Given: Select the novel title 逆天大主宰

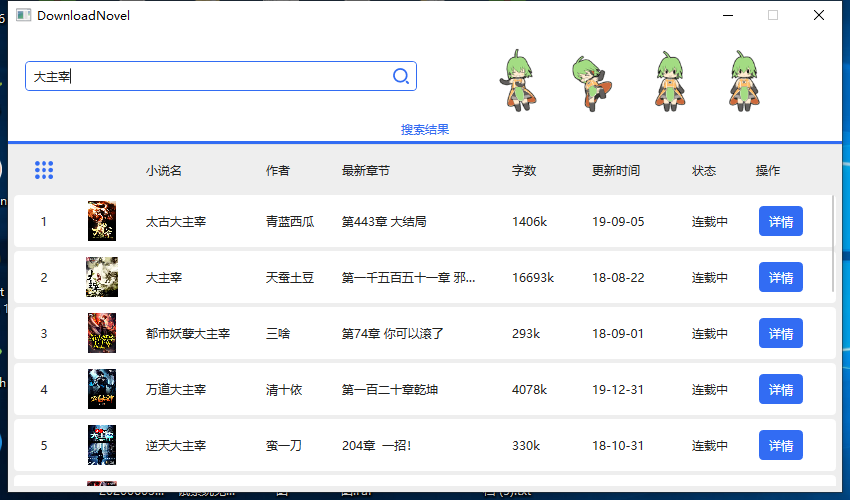Looking at the screenshot, I should pyautogui.click(x=176, y=446).
